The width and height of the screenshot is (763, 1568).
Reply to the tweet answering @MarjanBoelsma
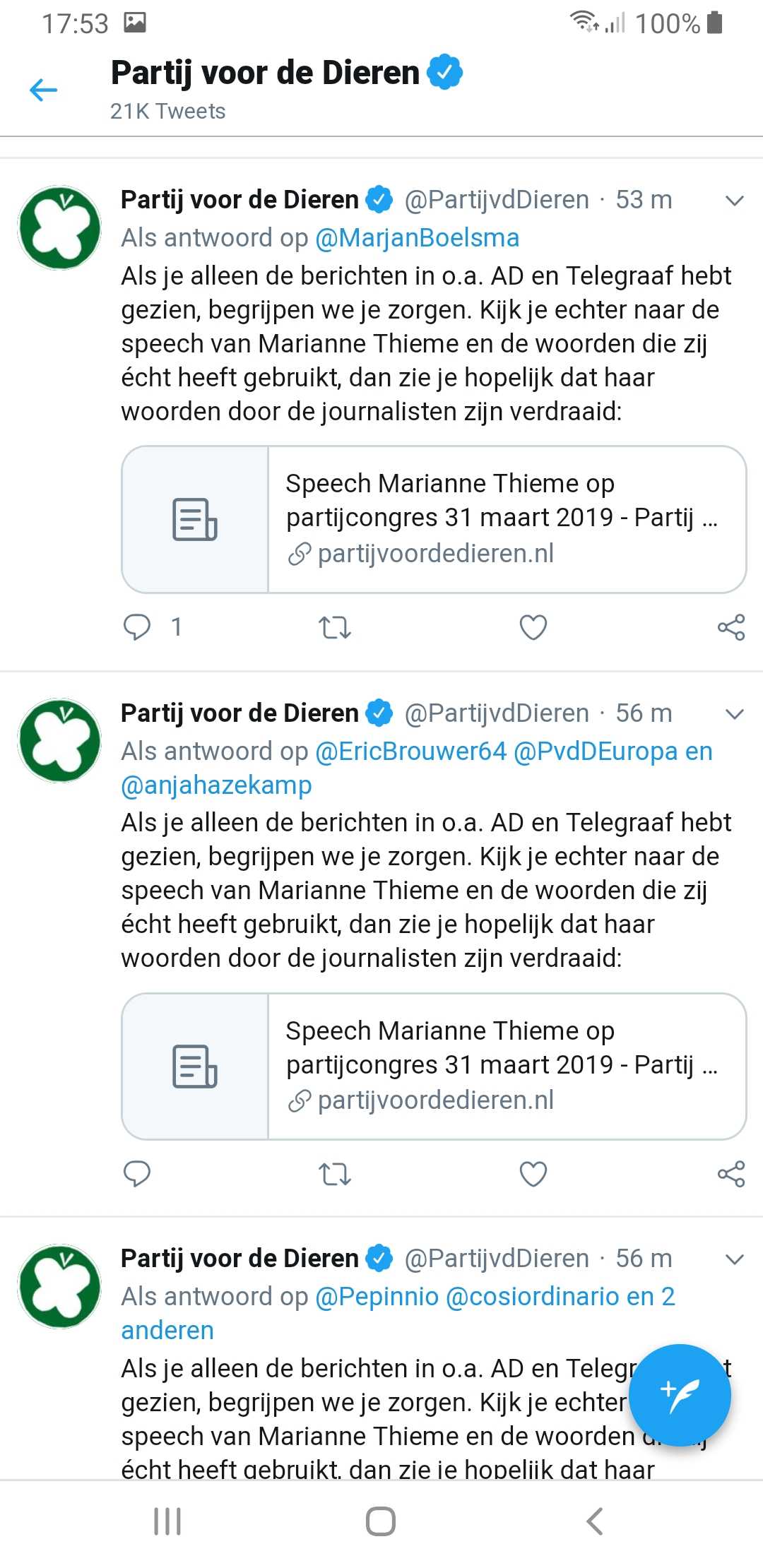coord(137,627)
